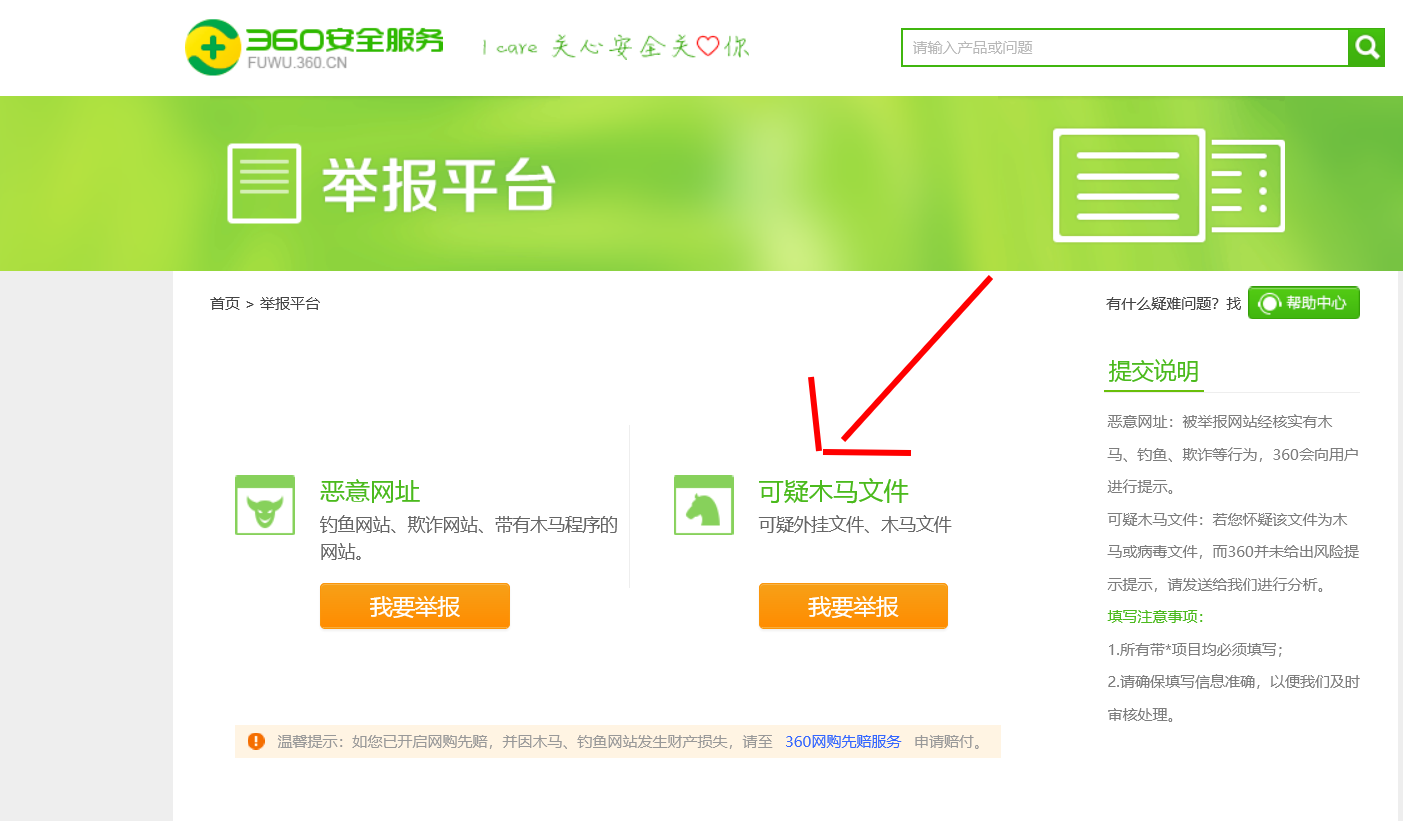1403x821 pixels.
Task: Click the devil mask icon beside 恶意网址
Action: (x=264, y=505)
